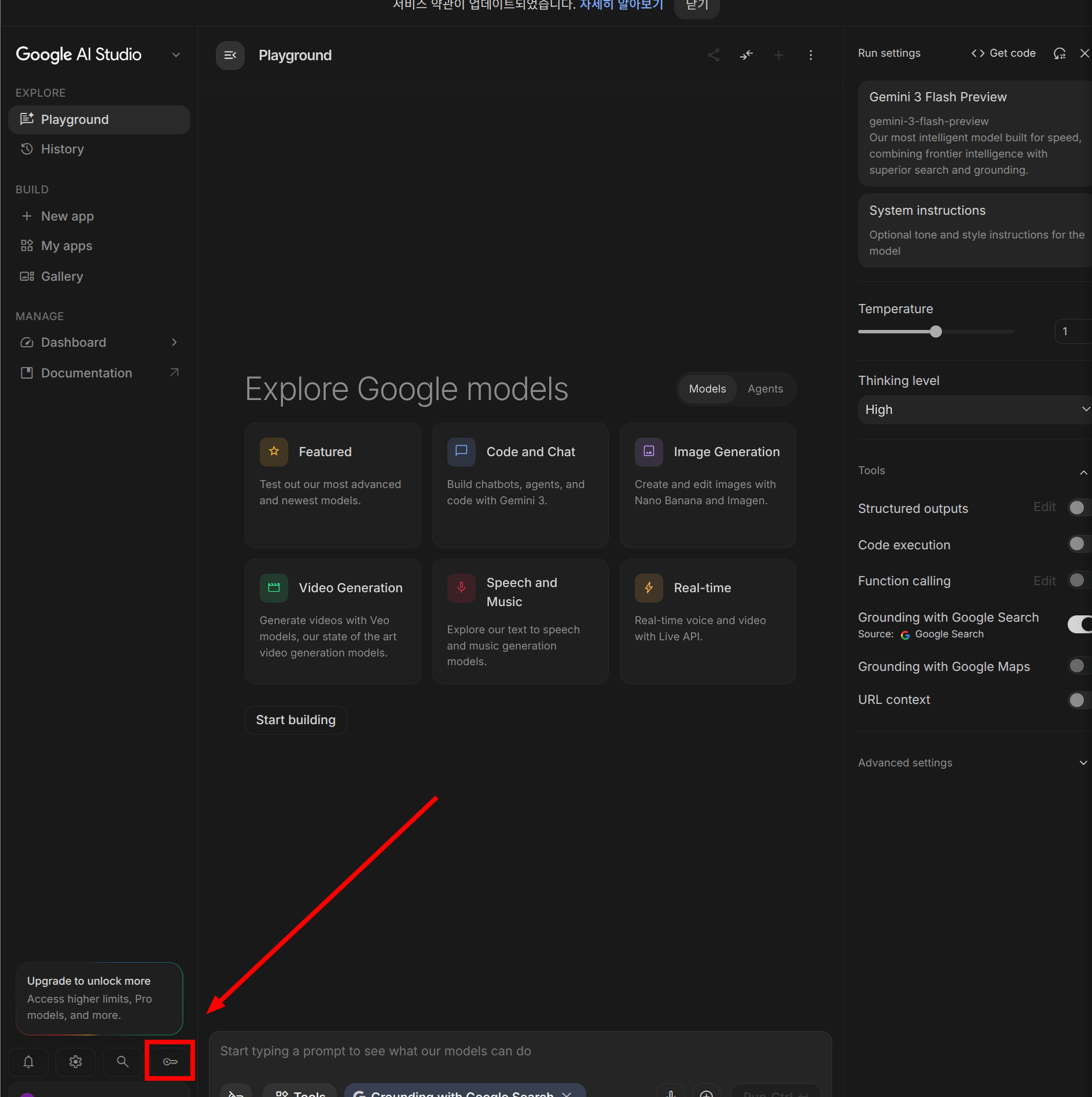Open the Featured models card
Screen dimensions: 1092x1097
click(333, 485)
